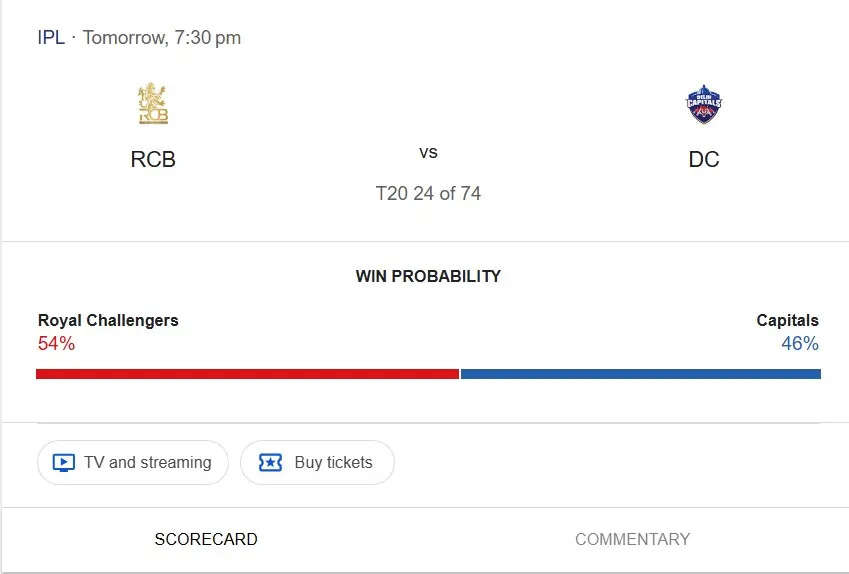
Task: Click the 46% win probability value
Action: click(x=800, y=344)
